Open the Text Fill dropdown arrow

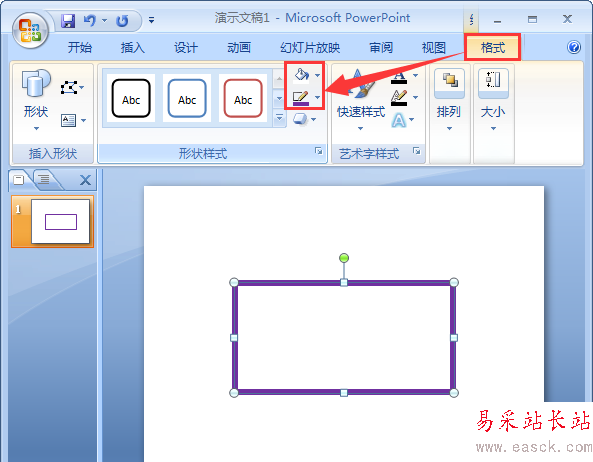[x=415, y=76]
